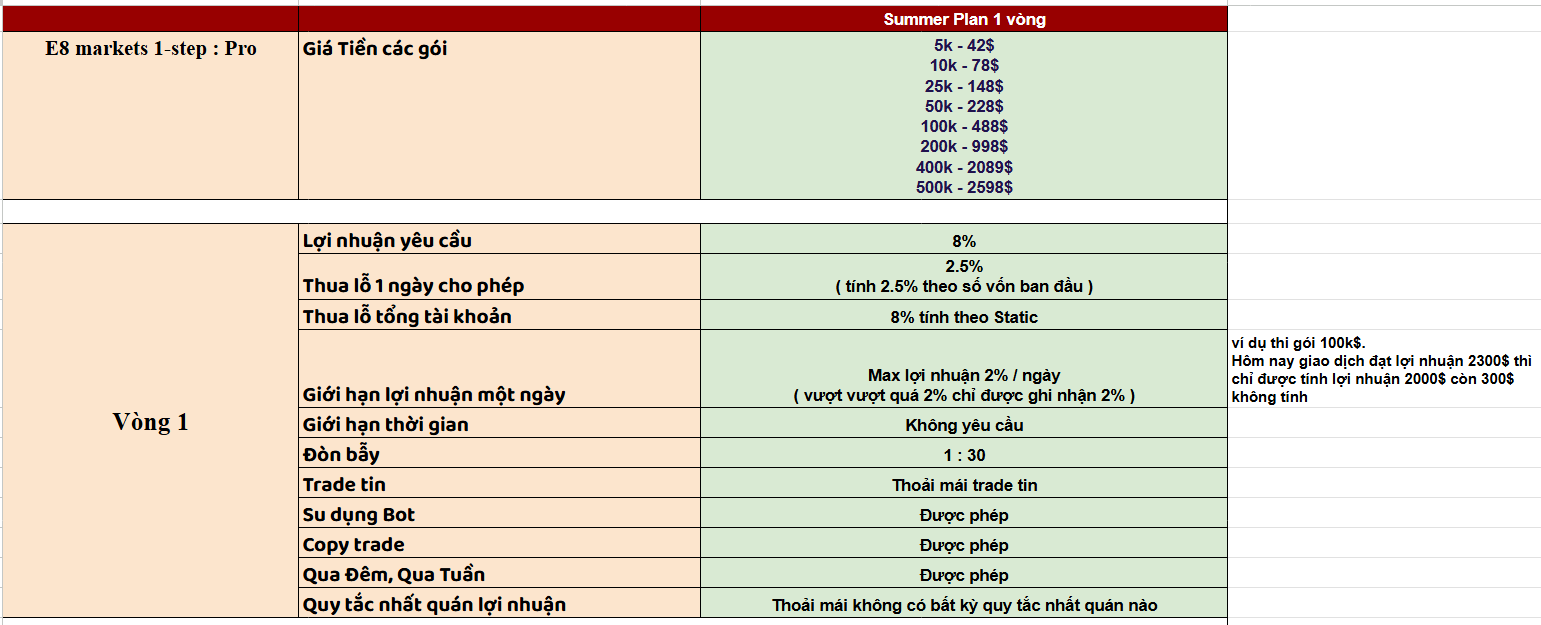Select the 'Được phép' cell beside 'Copy trade'

[964, 543]
